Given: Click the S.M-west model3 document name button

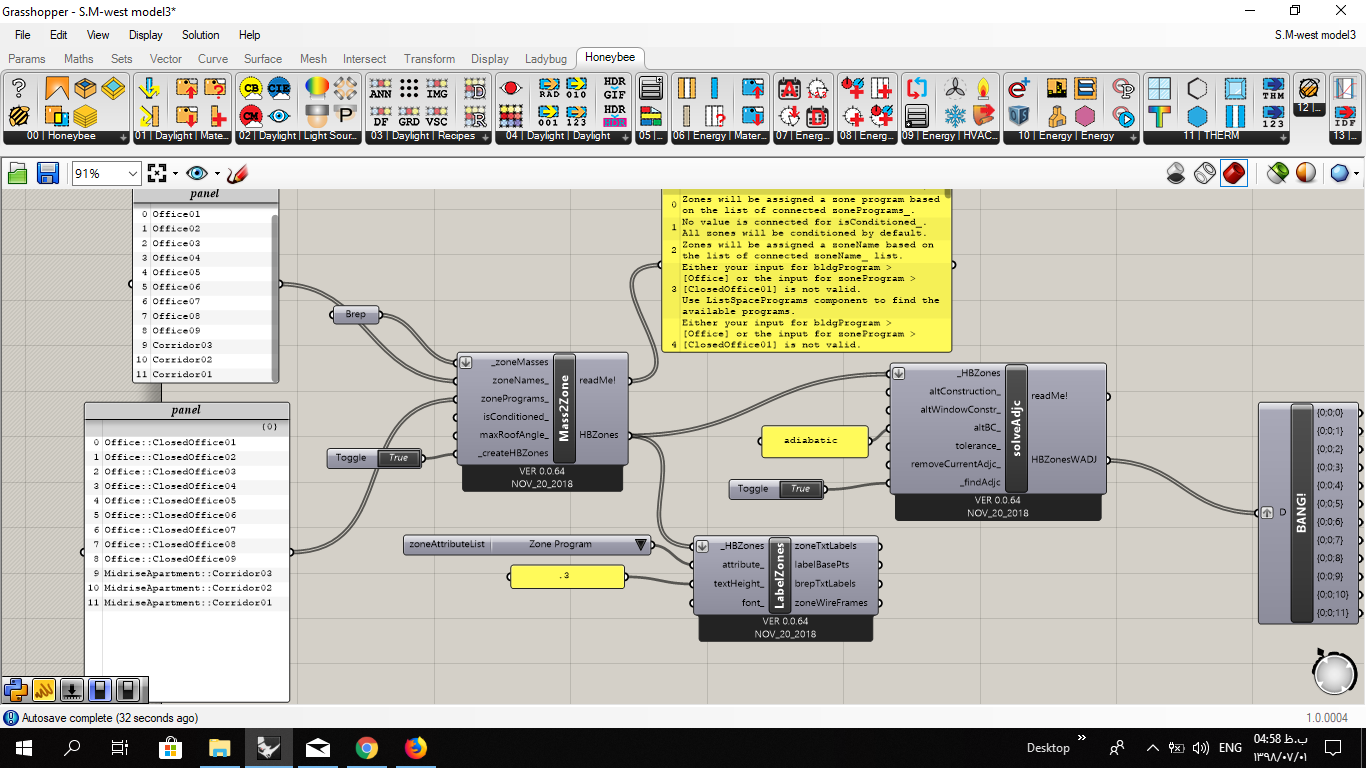Looking at the screenshot, I should (x=1315, y=35).
